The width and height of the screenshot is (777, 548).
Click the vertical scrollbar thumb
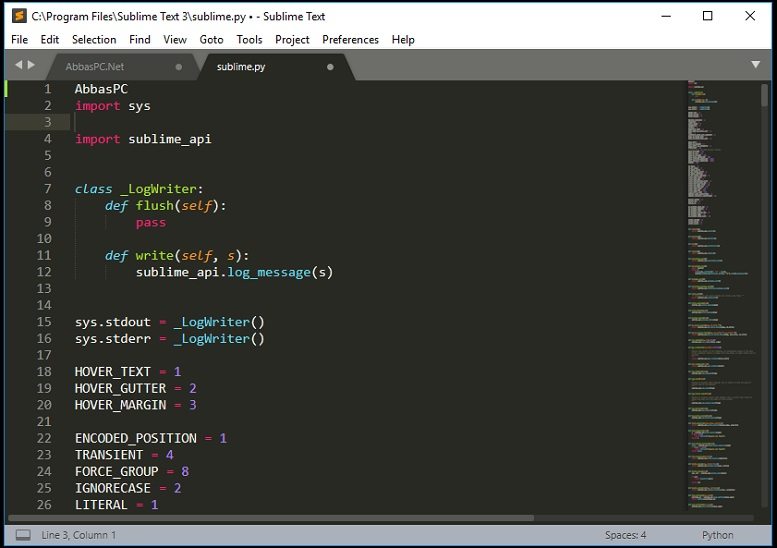click(765, 95)
